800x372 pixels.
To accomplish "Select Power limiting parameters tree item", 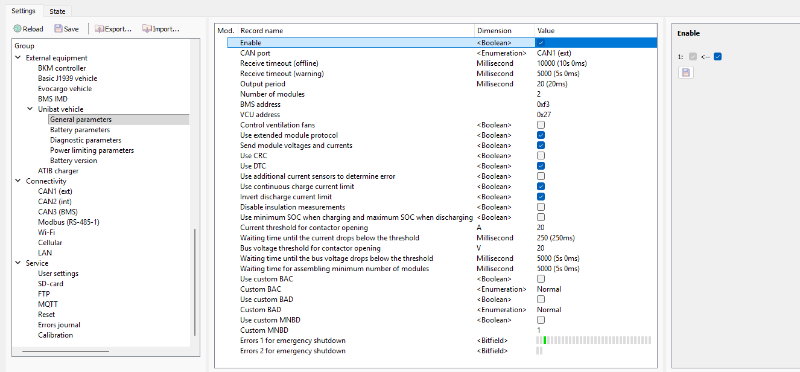I will pyautogui.click(x=92, y=150).
